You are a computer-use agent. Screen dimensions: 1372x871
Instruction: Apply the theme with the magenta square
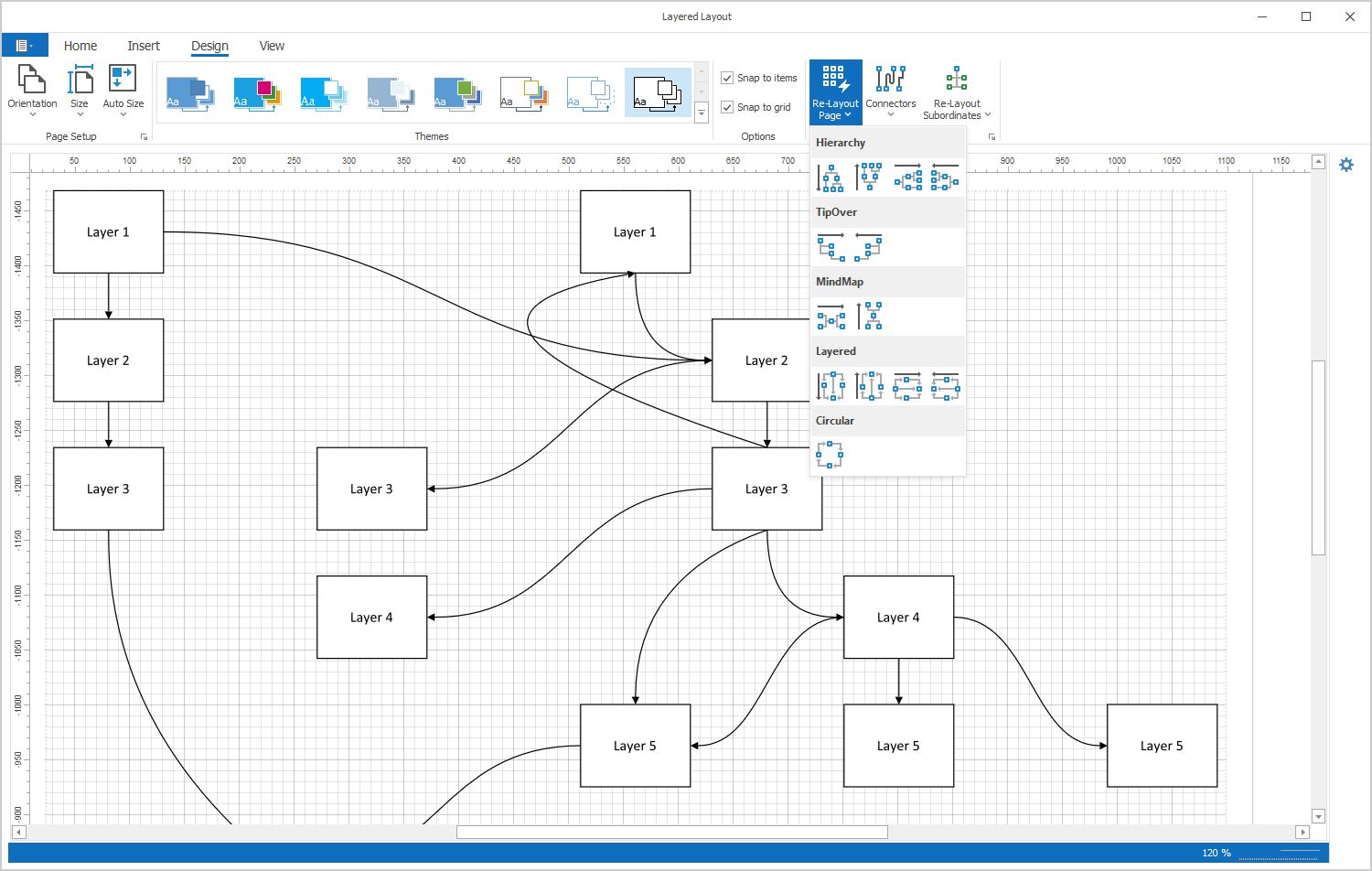[x=257, y=92]
